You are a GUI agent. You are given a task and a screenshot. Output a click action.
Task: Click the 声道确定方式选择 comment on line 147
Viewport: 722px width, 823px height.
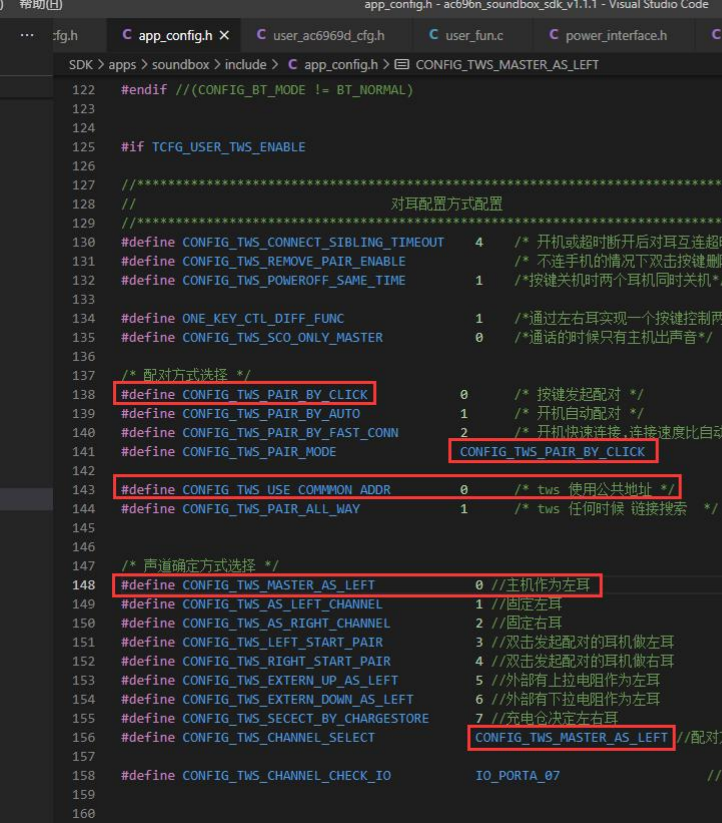click(x=199, y=566)
